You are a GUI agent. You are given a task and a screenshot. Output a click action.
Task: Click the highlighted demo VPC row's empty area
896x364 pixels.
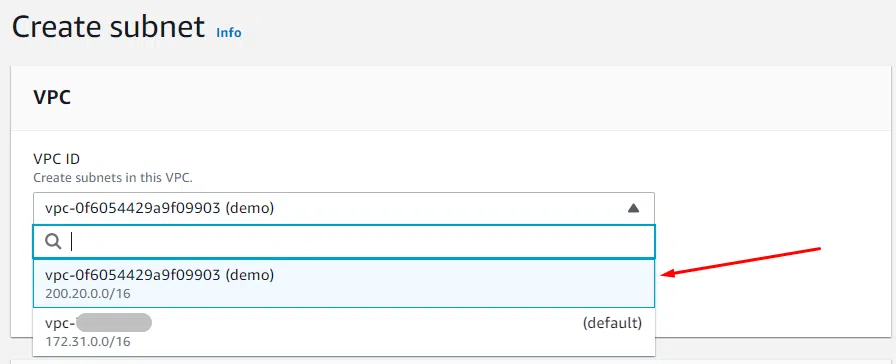[x=457, y=283]
